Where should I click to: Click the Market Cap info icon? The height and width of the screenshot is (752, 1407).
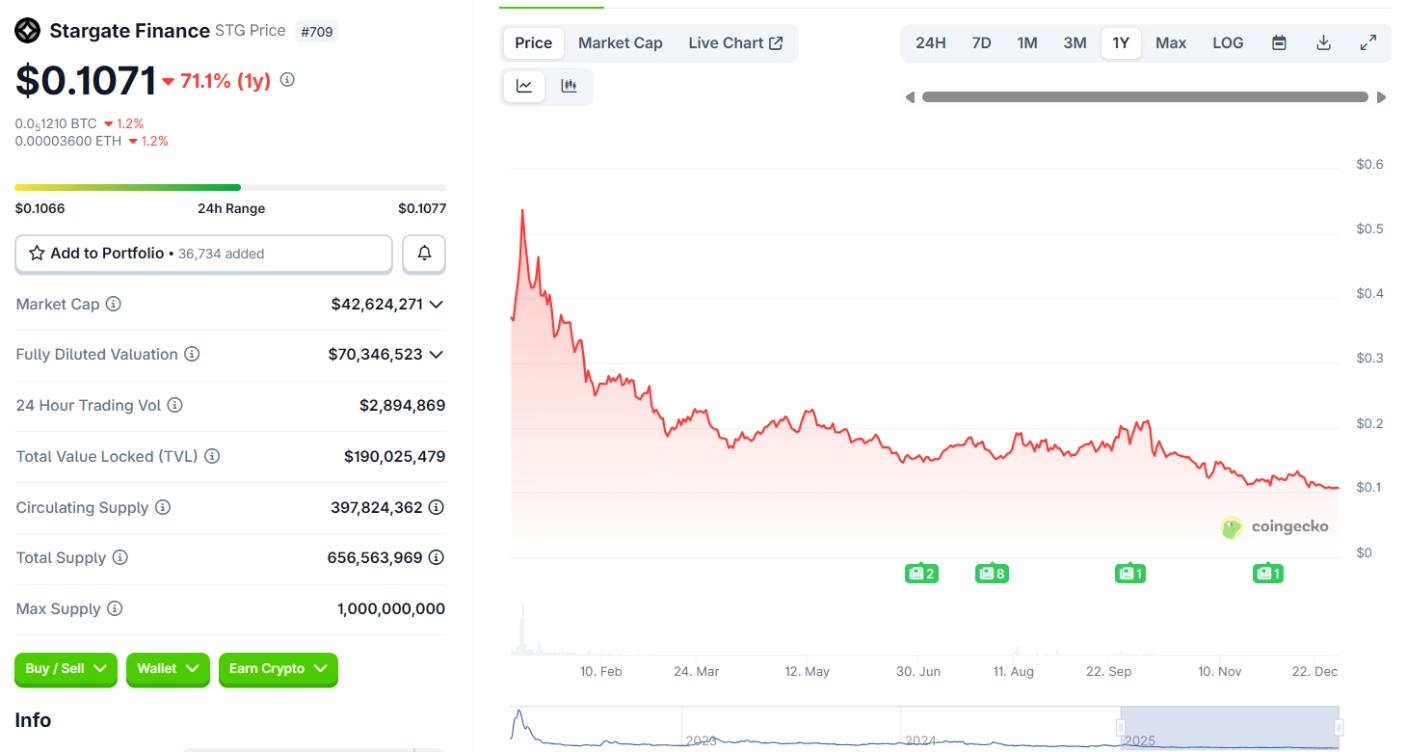click(x=113, y=304)
